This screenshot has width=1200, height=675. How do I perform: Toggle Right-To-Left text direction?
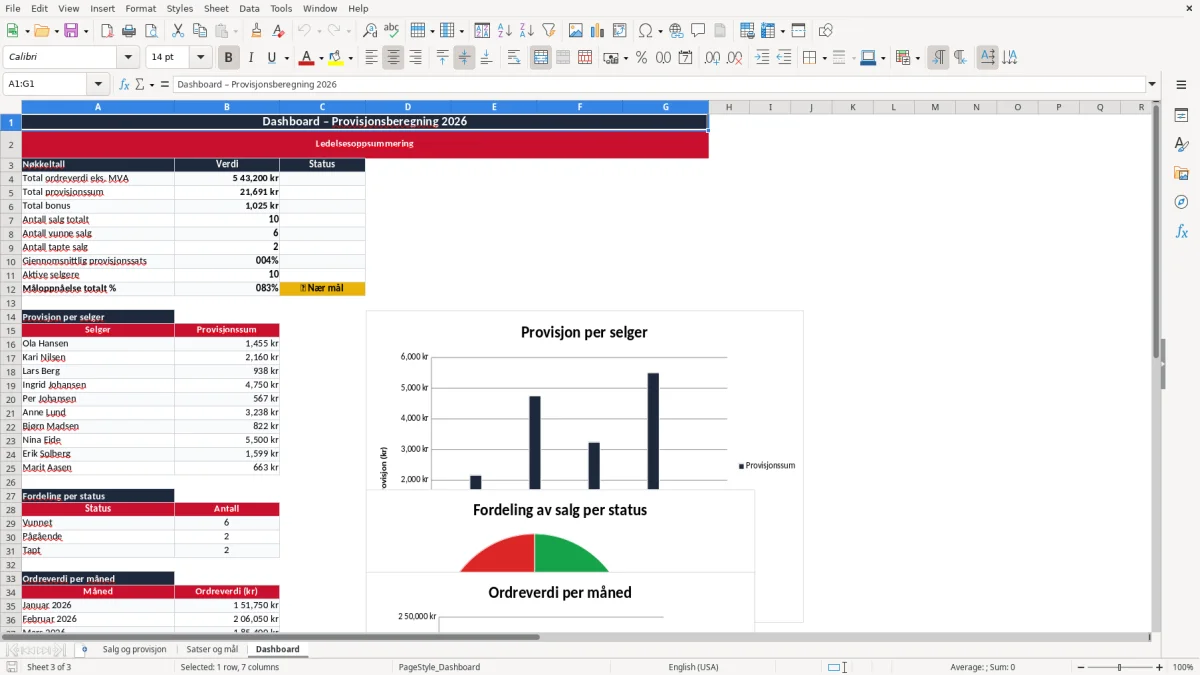[x=960, y=58]
